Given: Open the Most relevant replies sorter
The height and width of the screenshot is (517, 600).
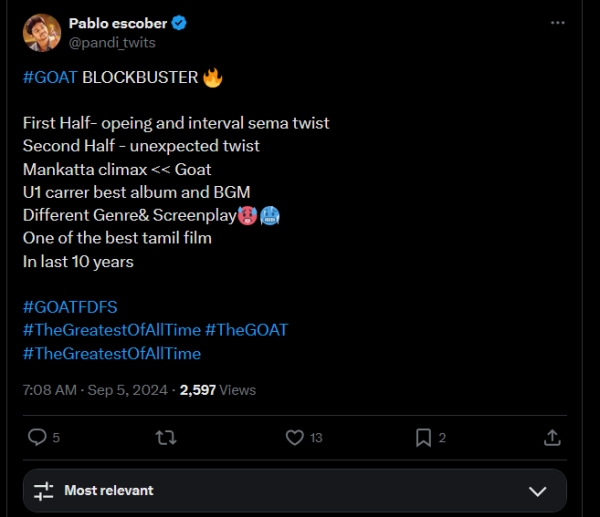Looking at the screenshot, I should click(x=109, y=491).
